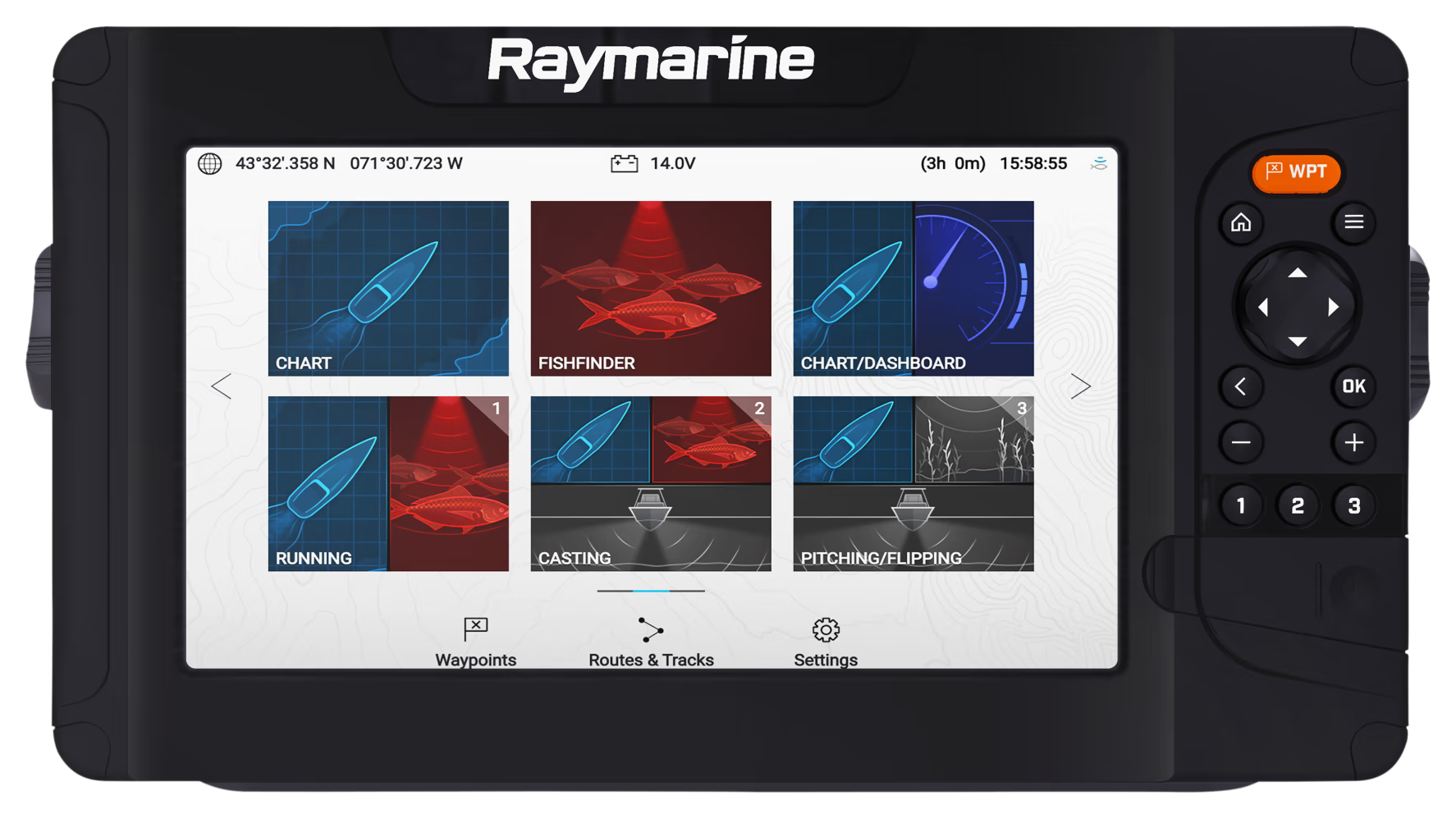Tap the zoom out minus button
1456x818 pixels.
coord(1241,443)
